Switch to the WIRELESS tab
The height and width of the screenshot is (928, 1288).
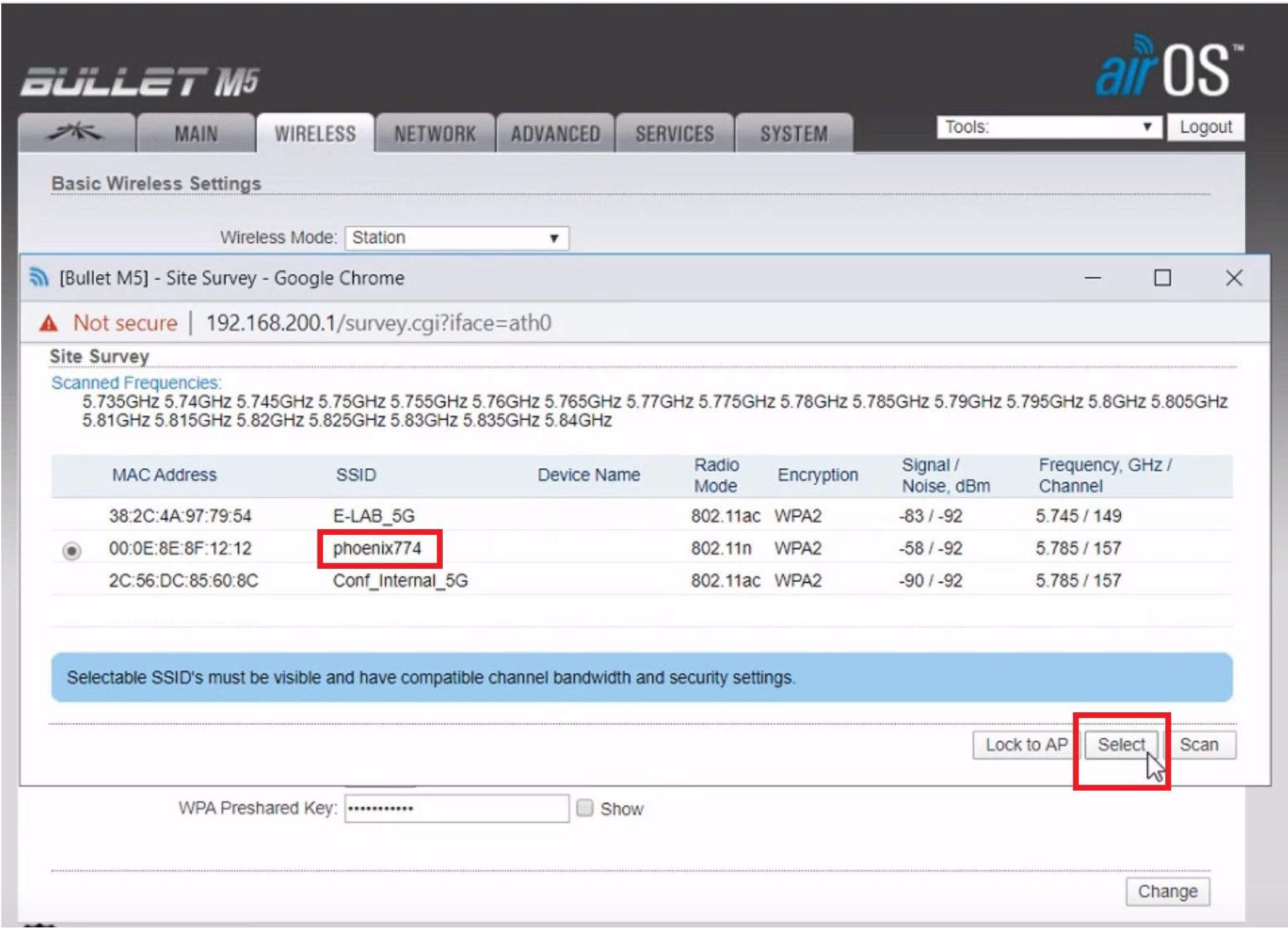315,133
